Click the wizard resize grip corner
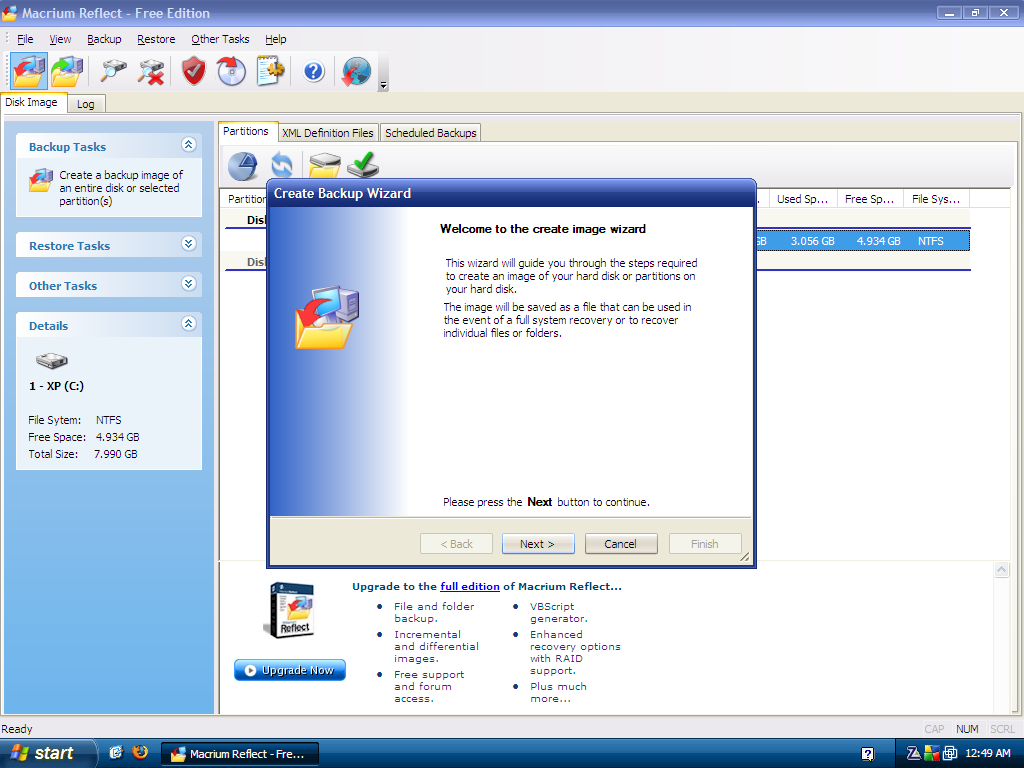The image size is (1024, 768). (x=744, y=557)
